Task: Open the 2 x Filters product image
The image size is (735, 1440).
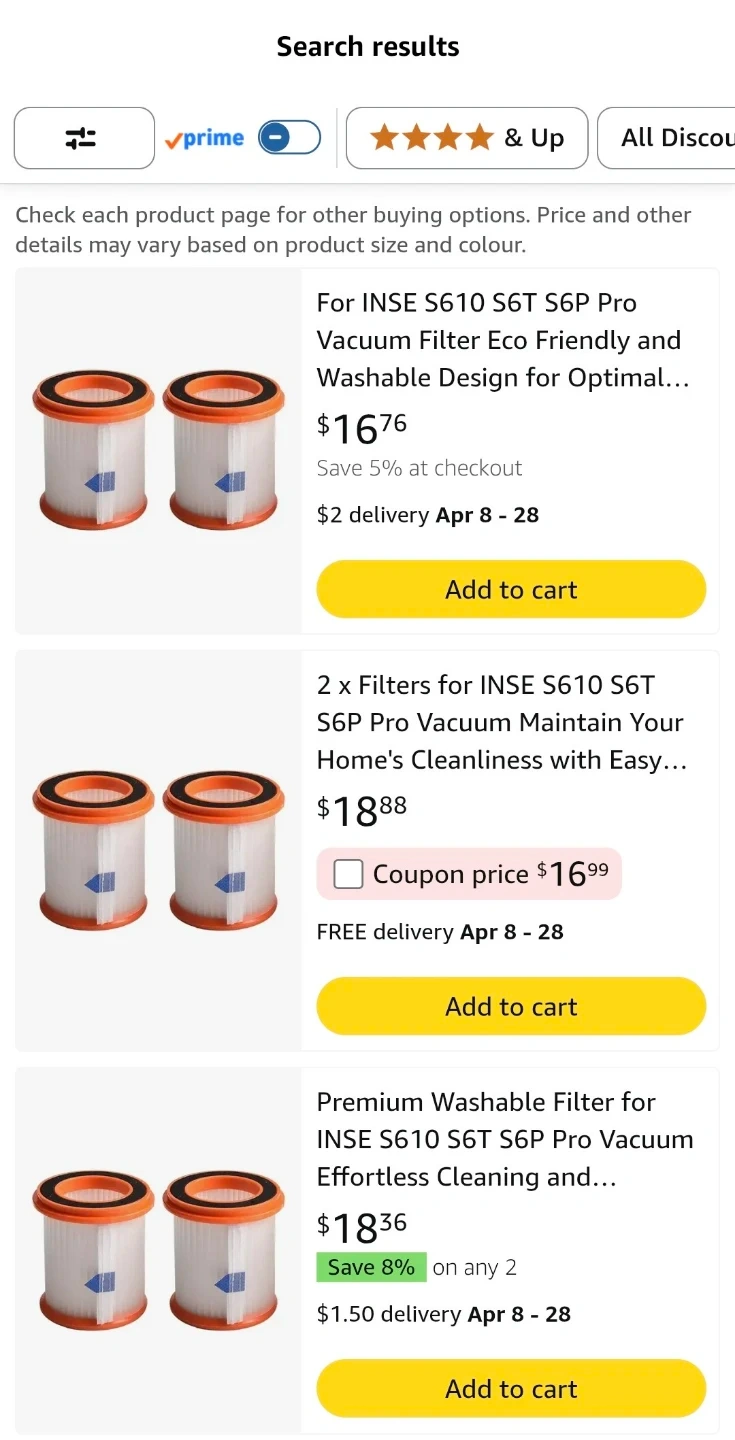Action: point(158,850)
